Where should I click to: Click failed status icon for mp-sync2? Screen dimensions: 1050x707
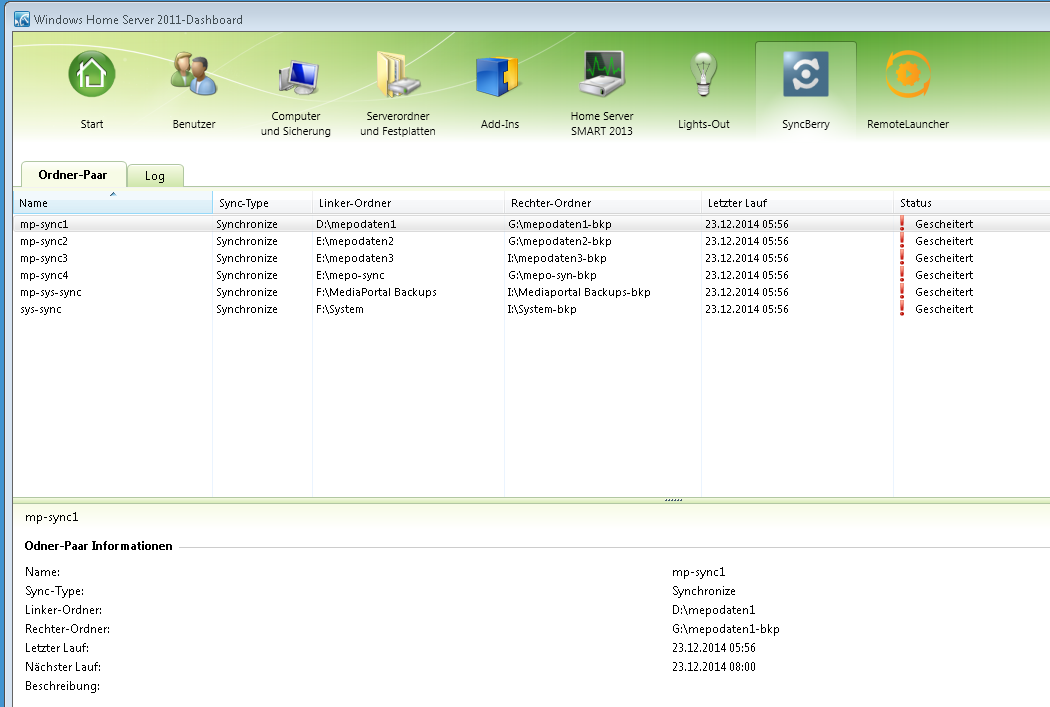click(x=902, y=241)
